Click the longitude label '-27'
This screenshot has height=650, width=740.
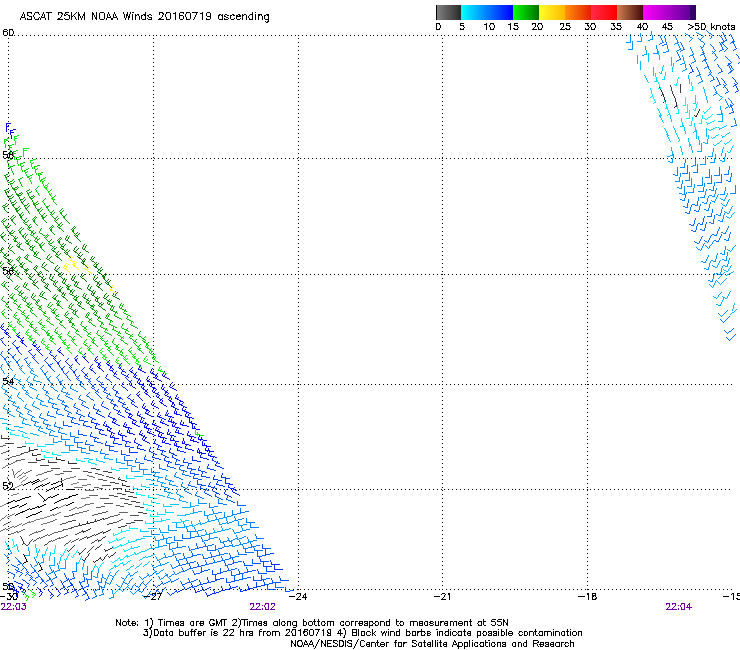(153, 596)
